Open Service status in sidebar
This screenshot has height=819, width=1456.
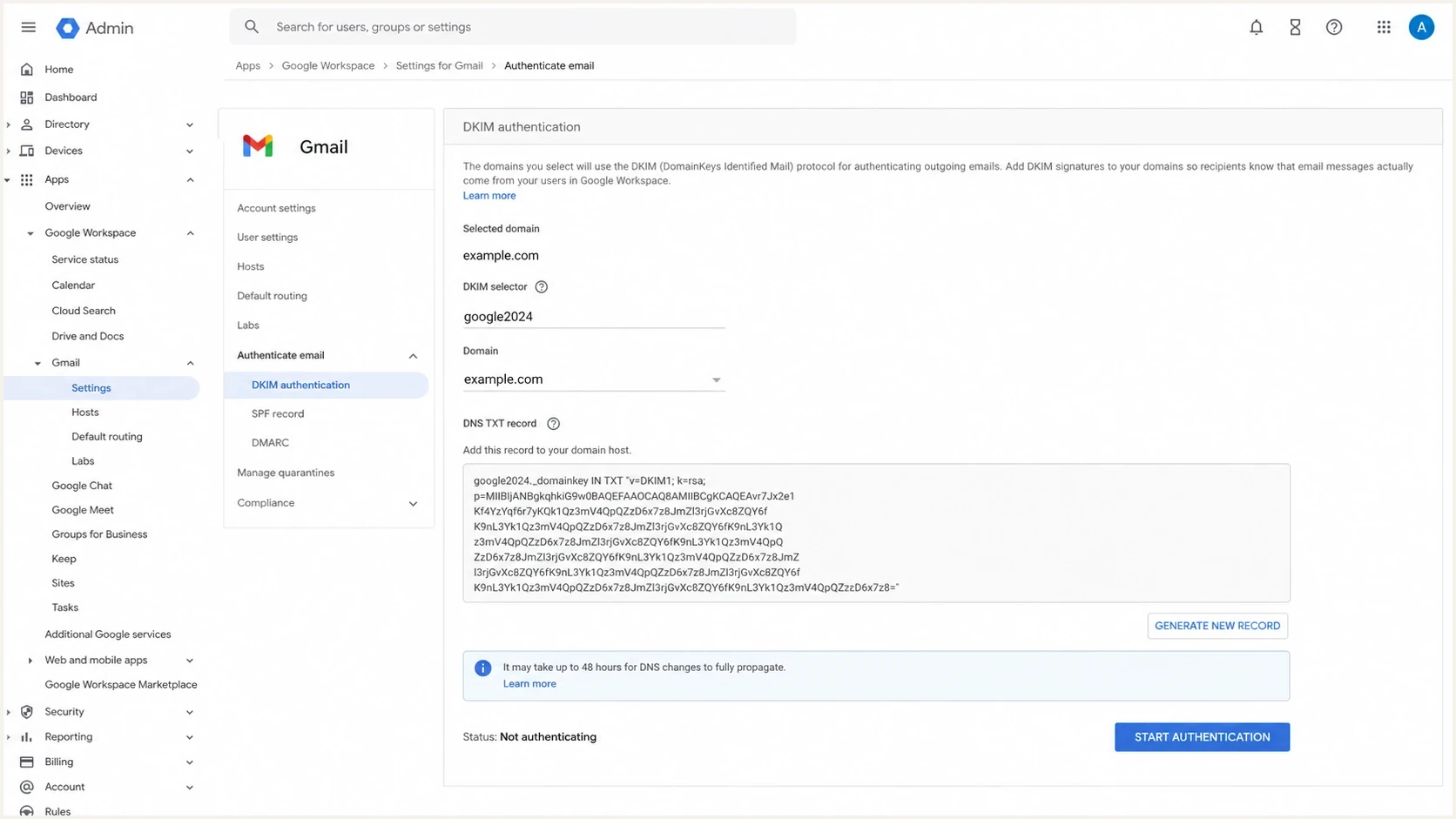85,259
